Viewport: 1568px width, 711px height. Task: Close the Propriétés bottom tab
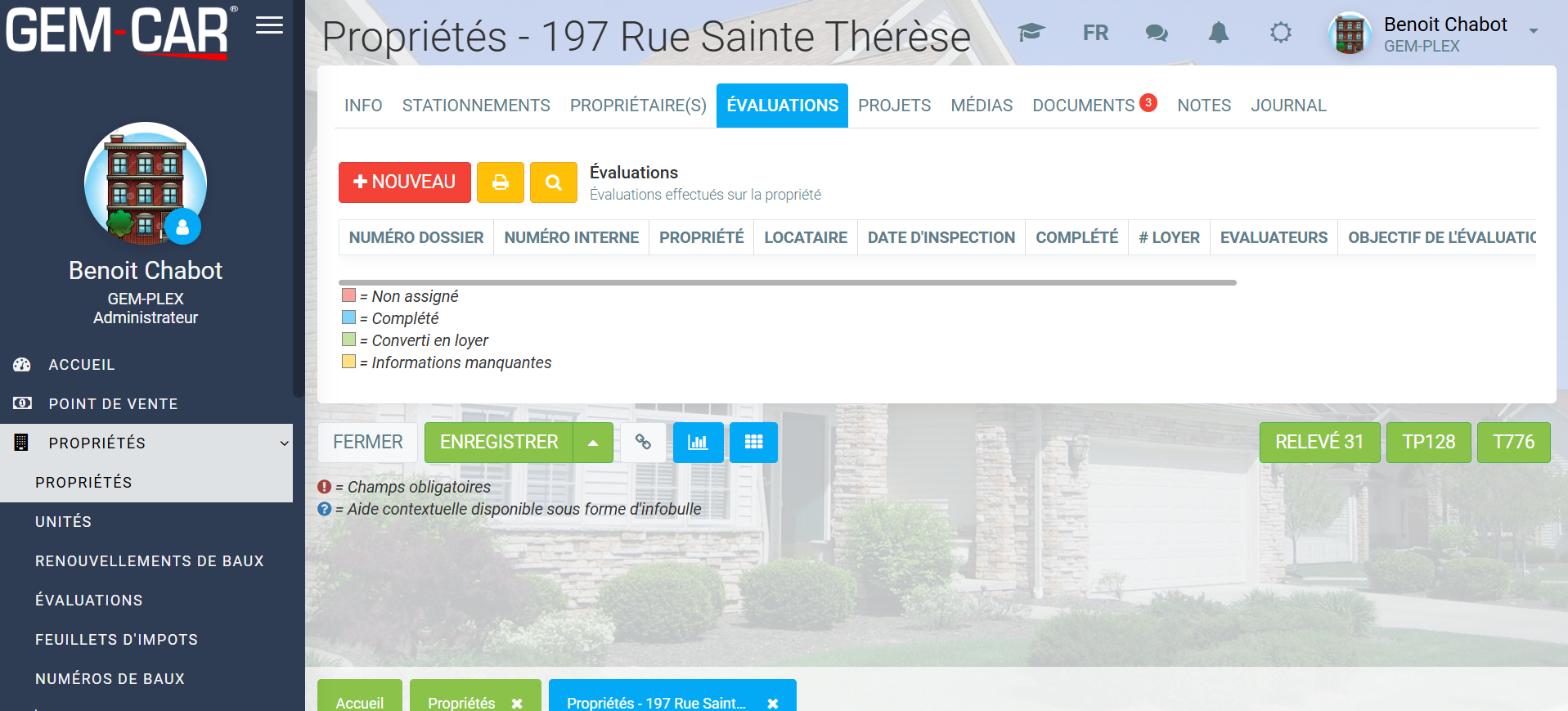pos(517,704)
